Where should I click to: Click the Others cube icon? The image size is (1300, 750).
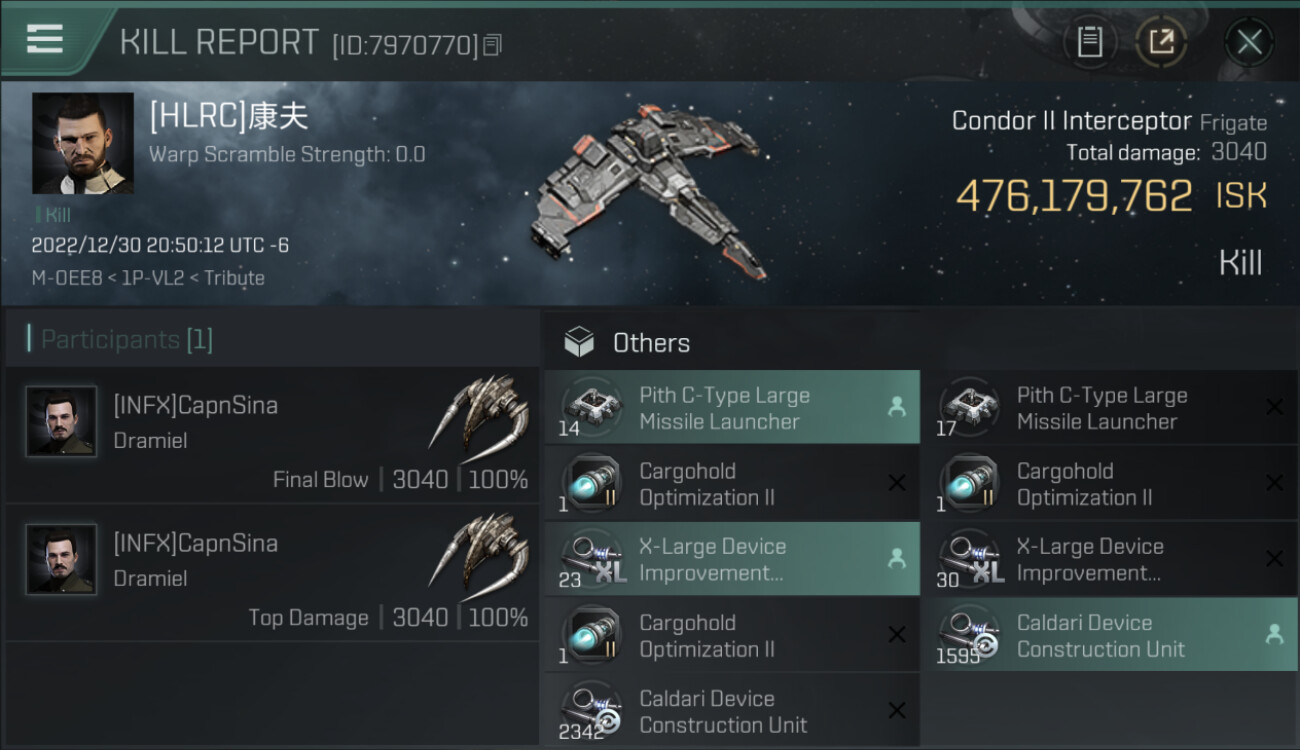click(x=580, y=343)
